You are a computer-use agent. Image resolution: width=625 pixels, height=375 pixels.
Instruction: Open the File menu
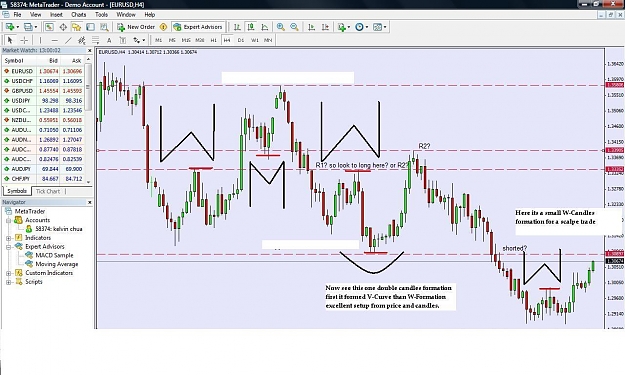pyautogui.click(x=18, y=15)
